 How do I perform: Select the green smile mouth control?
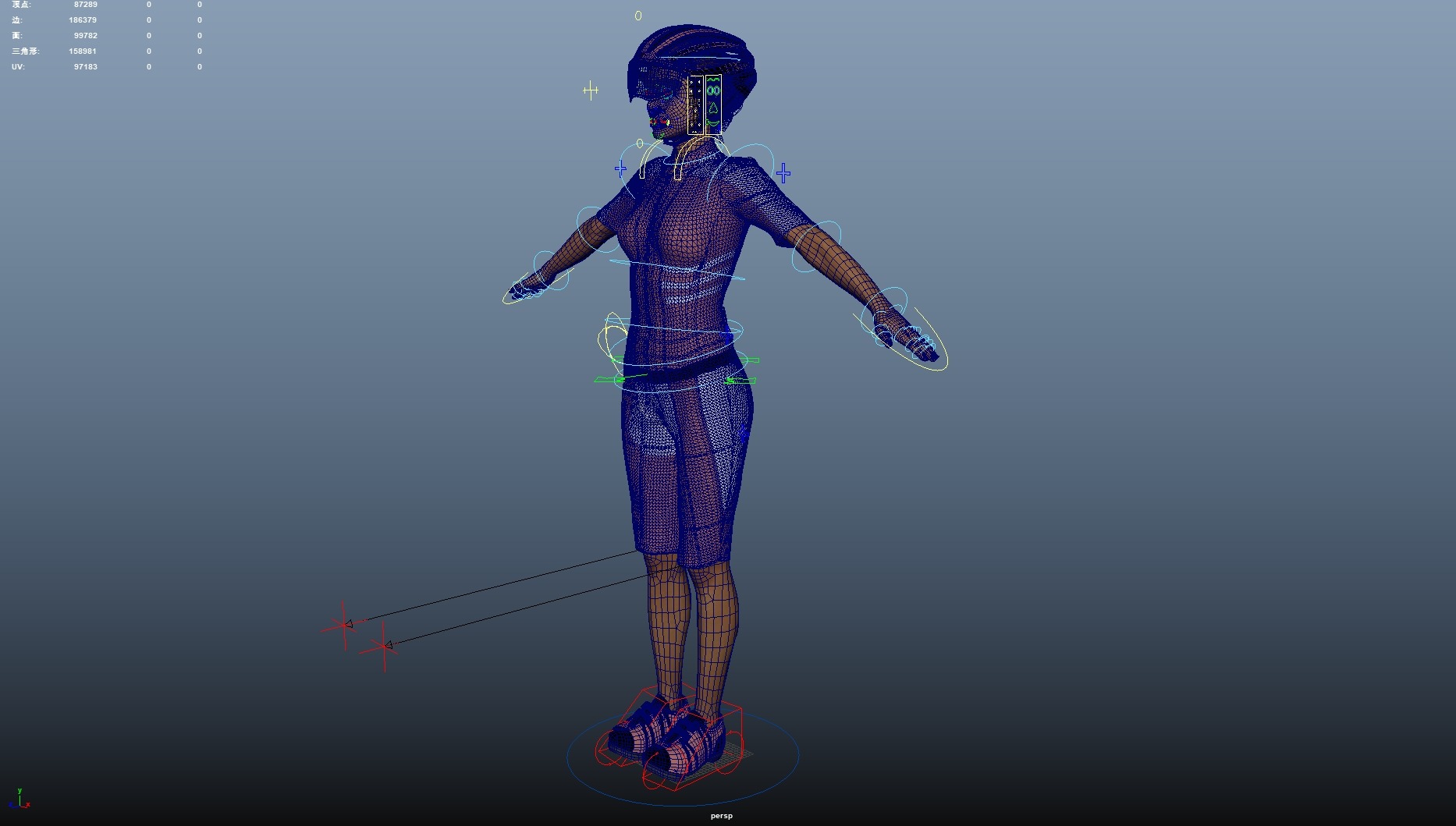(x=713, y=122)
